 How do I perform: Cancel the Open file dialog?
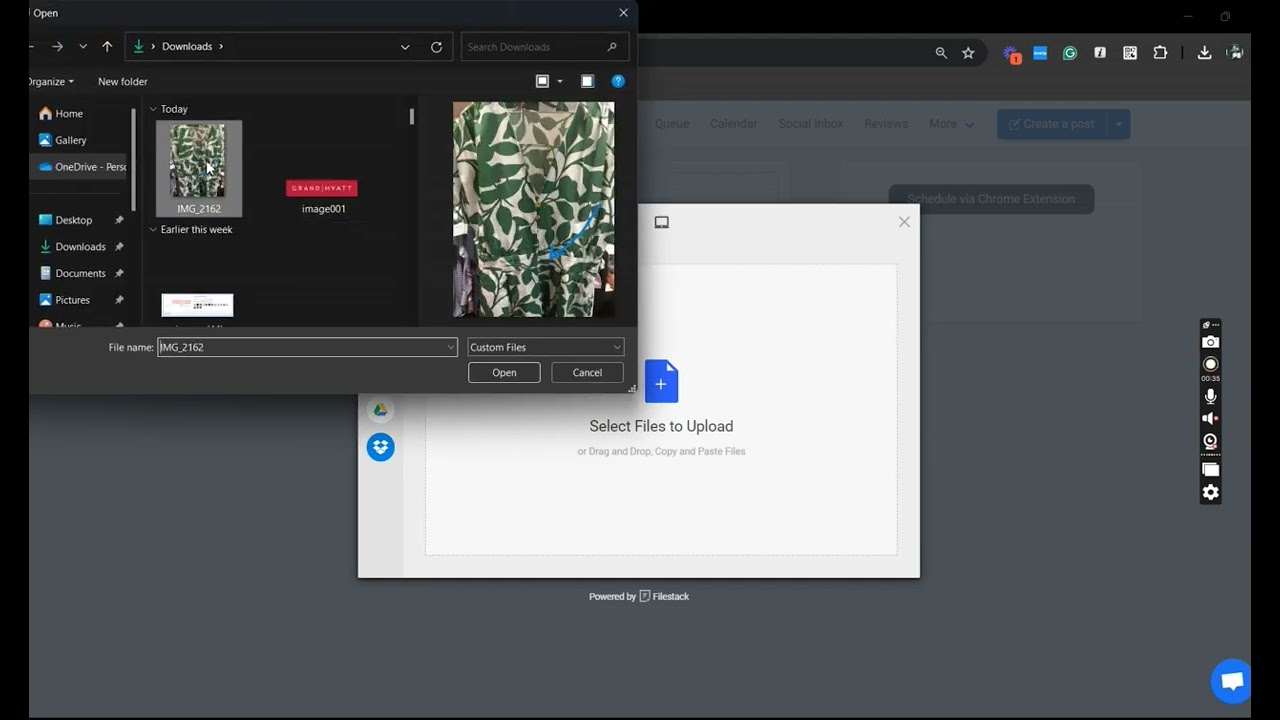coord(587,373)
